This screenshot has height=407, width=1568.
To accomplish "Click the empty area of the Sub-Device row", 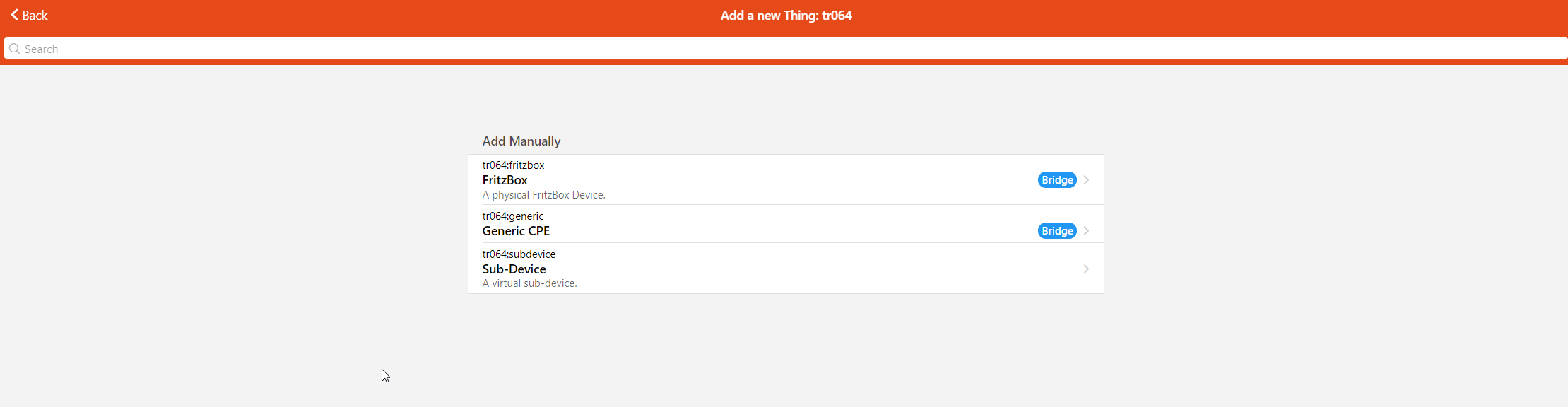I will tap(813, 269).
